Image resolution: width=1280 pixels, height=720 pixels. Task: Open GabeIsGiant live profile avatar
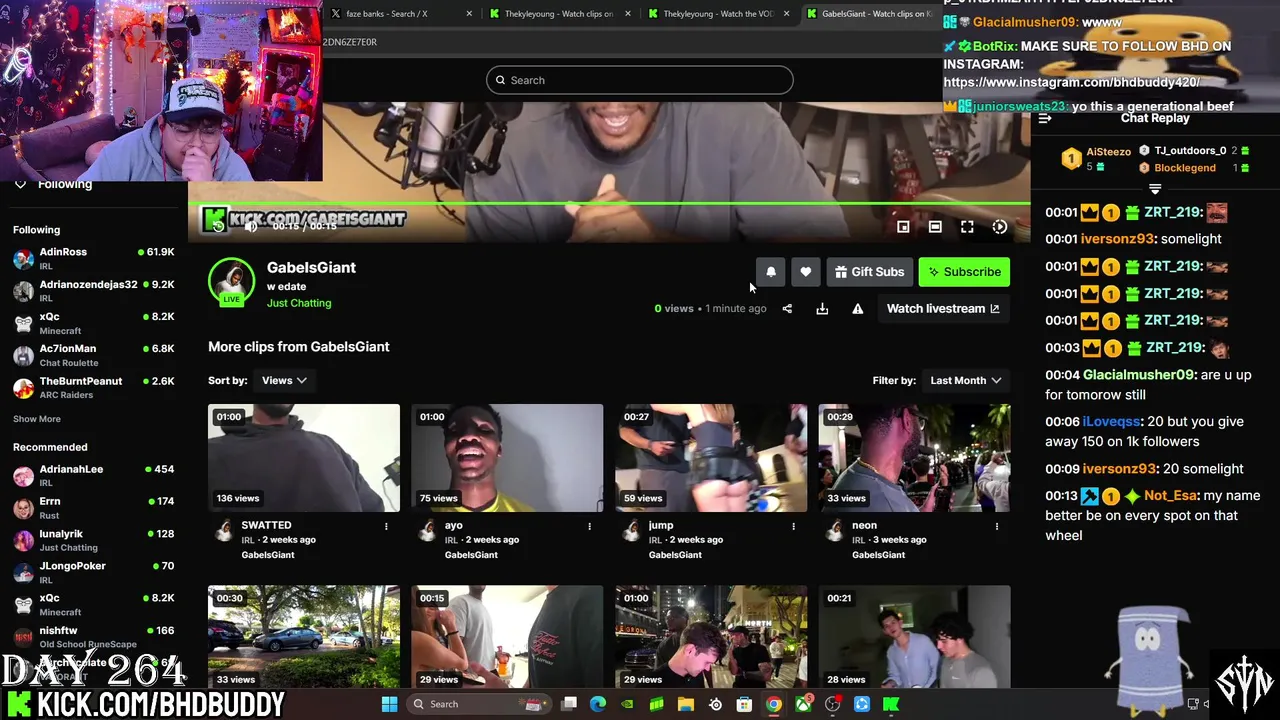point(231,282)
